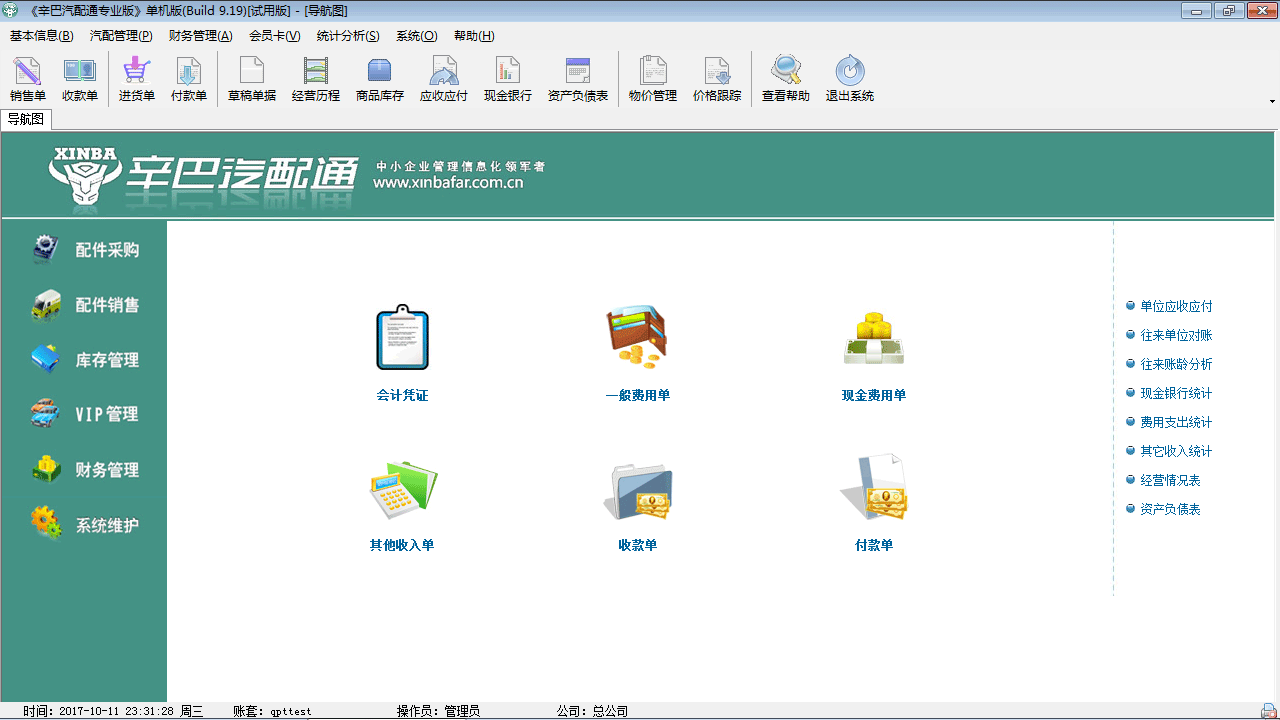Open the 费用支出统计 link
The image size is (1280, 720).
tap(1176, 422)
